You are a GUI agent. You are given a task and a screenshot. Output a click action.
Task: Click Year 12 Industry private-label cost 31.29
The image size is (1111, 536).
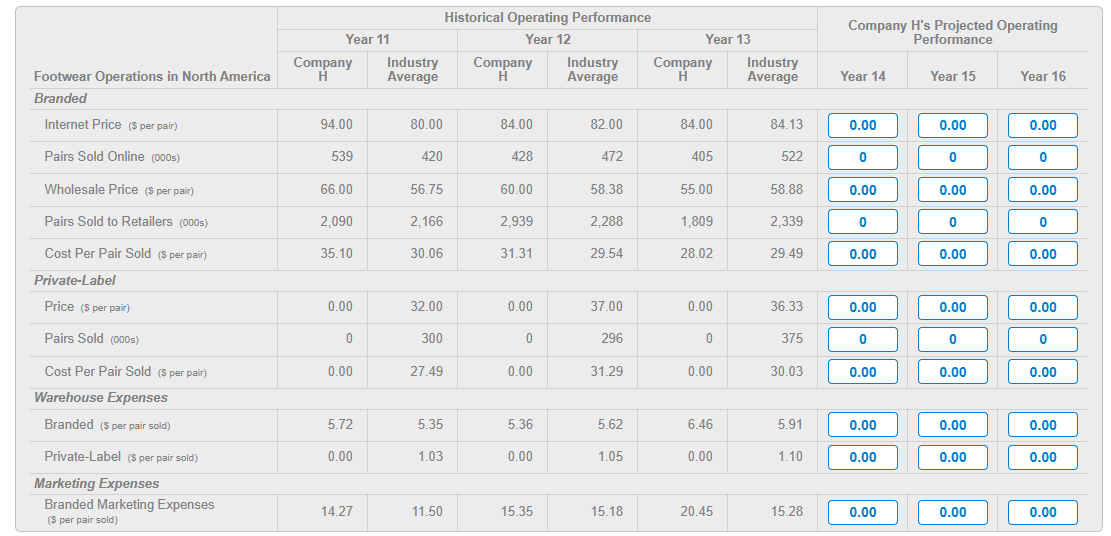(x=607, y=372)
